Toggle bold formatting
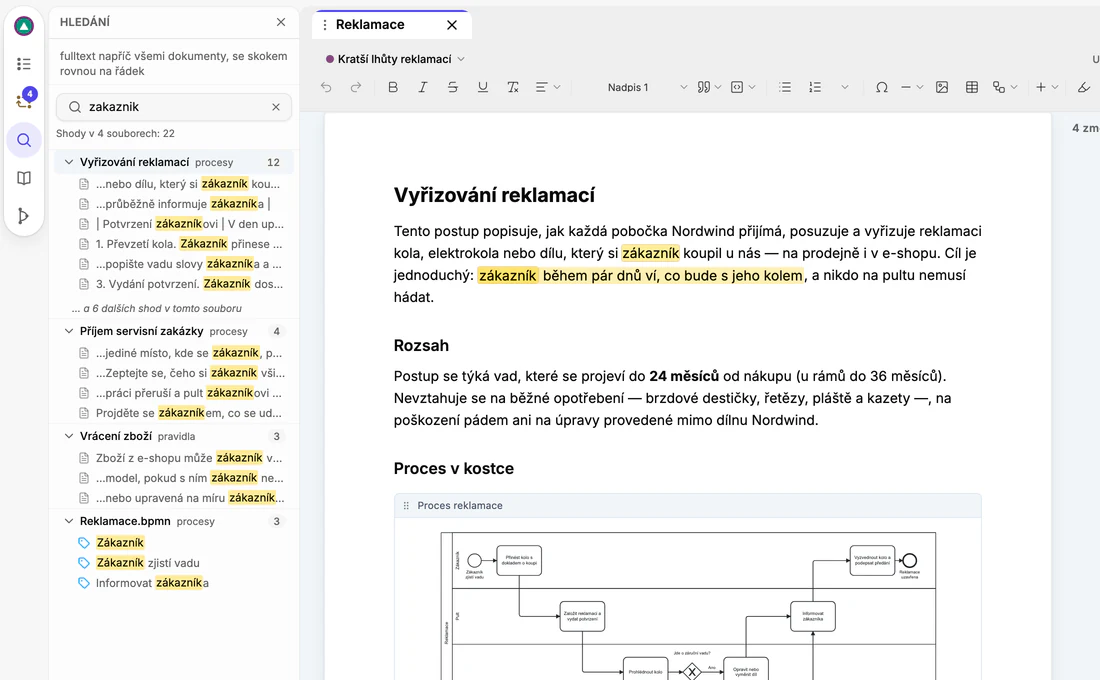1100x680 pixels. click(x=393, y=87)
